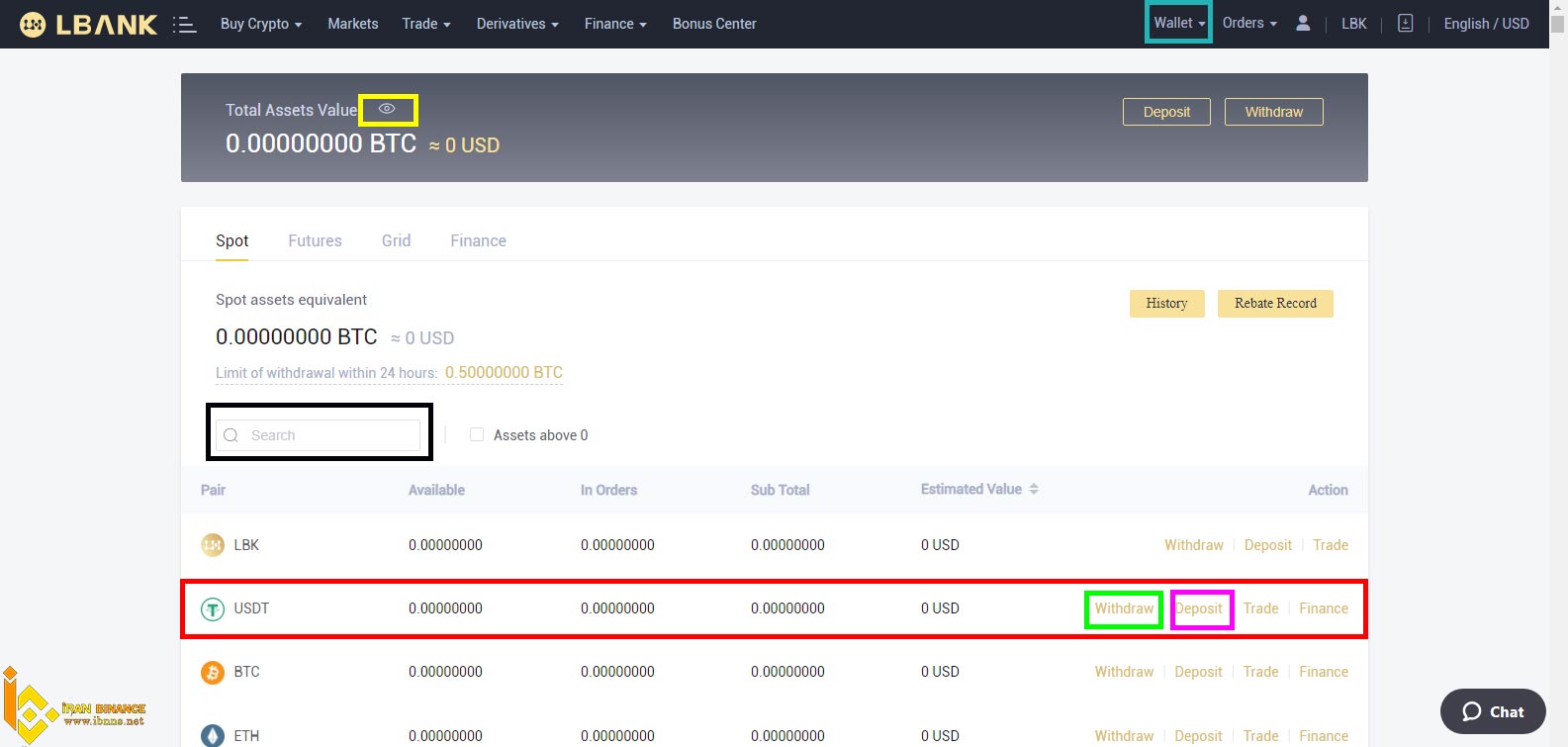The height and width of the screenshot is (747, 1568).
Task: Click Trade in USDT row
Action: pos(1260,608)
